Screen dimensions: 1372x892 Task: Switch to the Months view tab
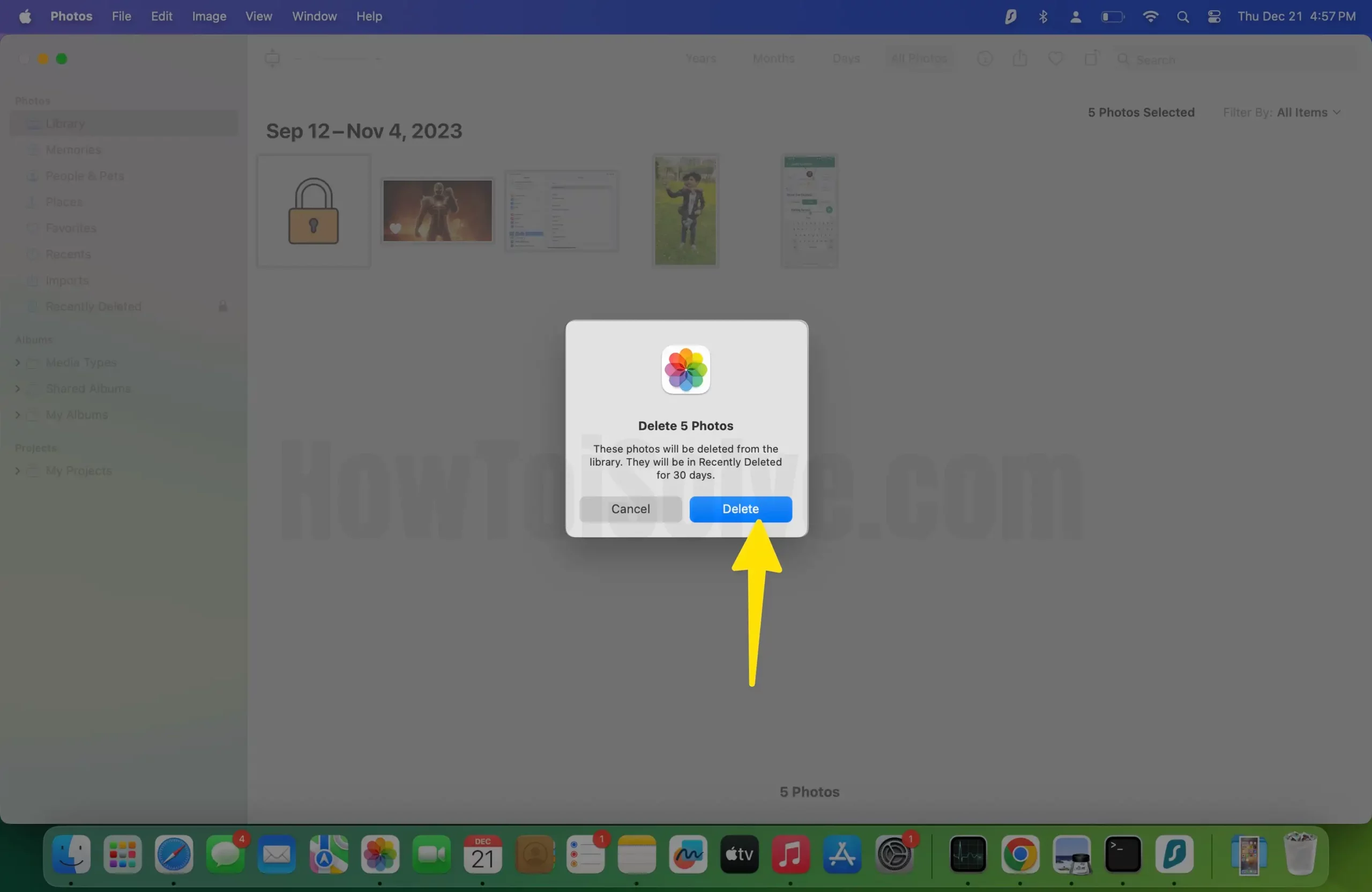click(x=773, y=58)
